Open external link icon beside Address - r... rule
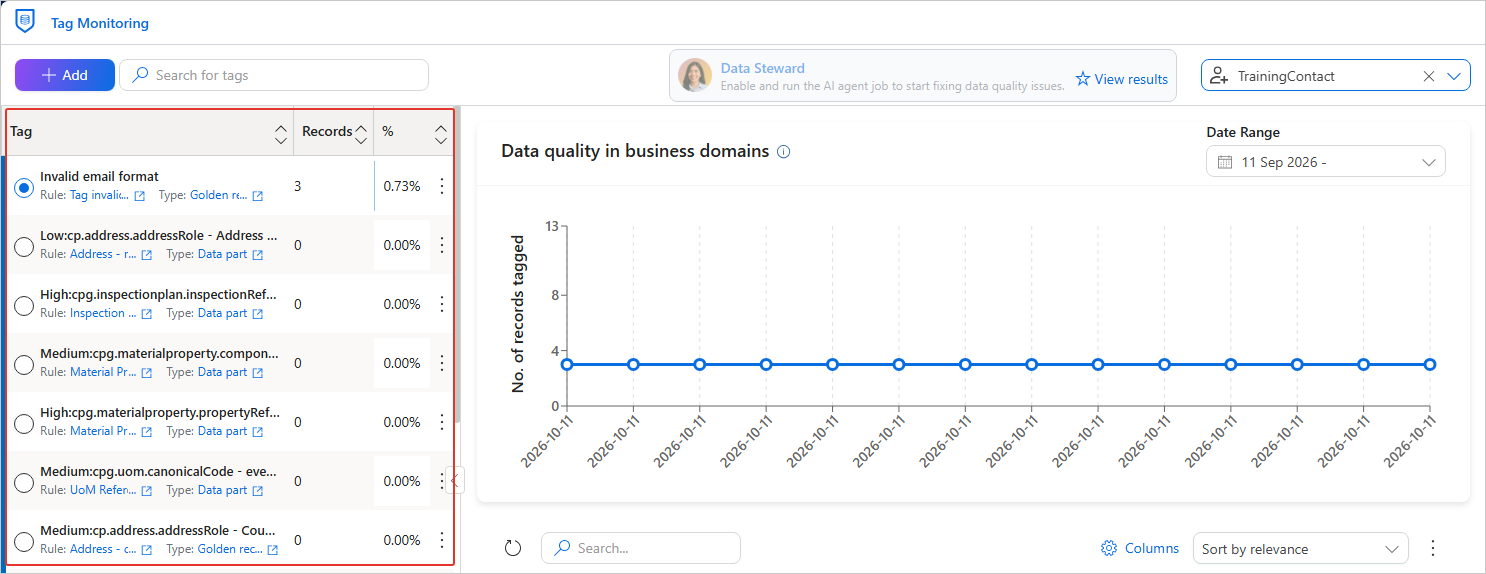 147,255
